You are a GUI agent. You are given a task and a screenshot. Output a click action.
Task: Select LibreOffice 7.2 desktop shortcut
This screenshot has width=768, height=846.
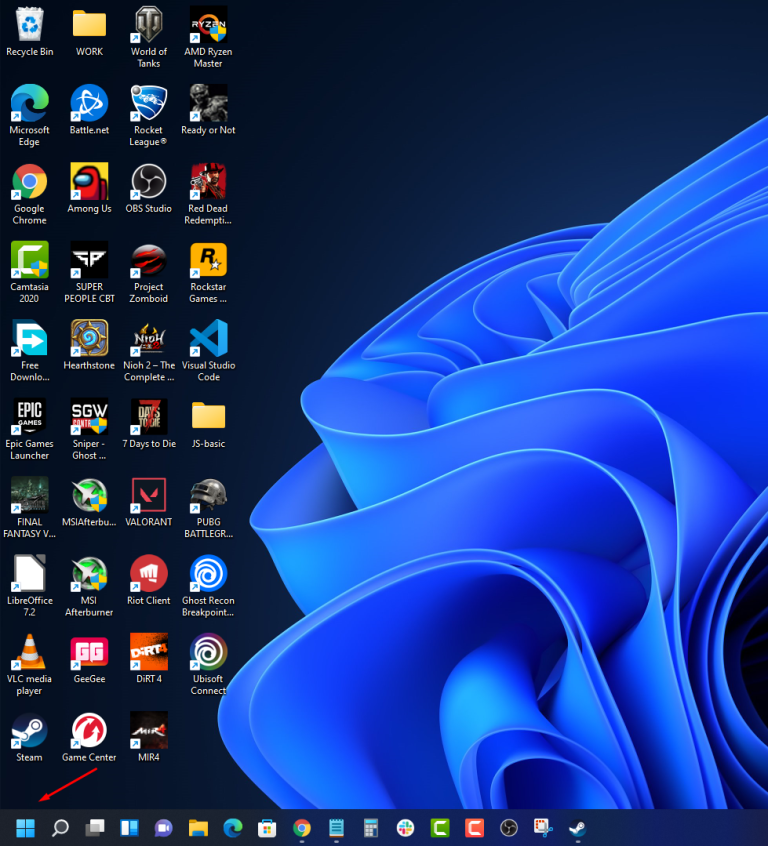coord(30,585)
